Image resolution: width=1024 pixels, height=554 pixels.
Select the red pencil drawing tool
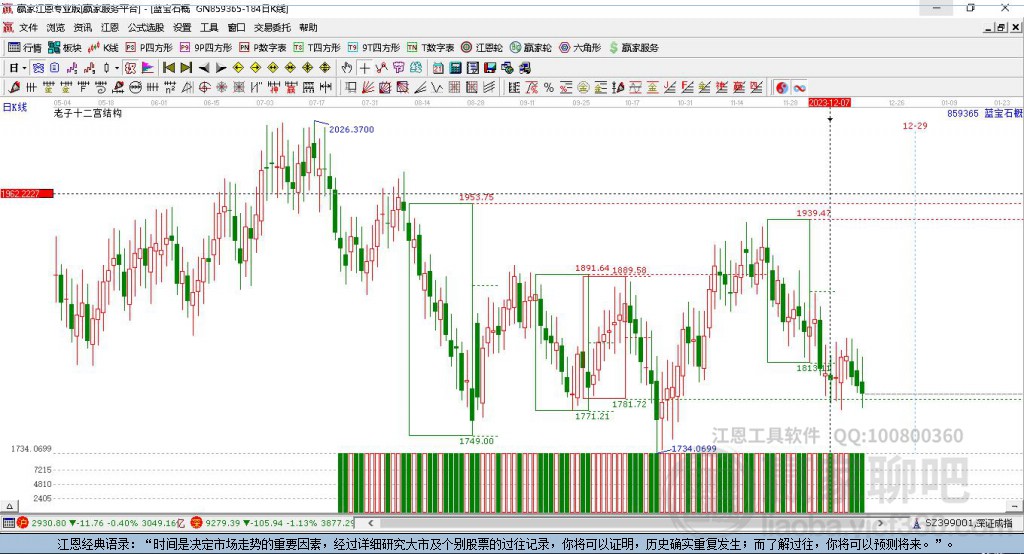point(14,88)
